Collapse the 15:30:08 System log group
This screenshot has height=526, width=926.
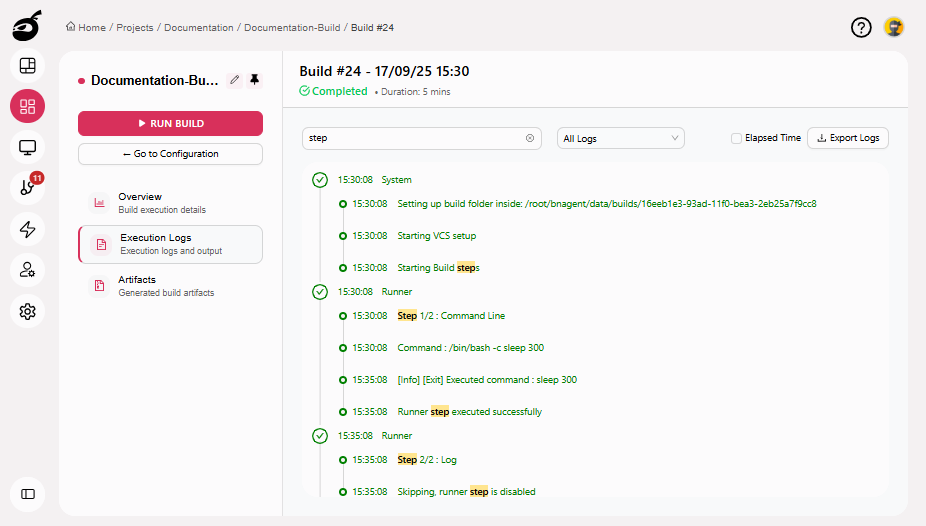320,180
